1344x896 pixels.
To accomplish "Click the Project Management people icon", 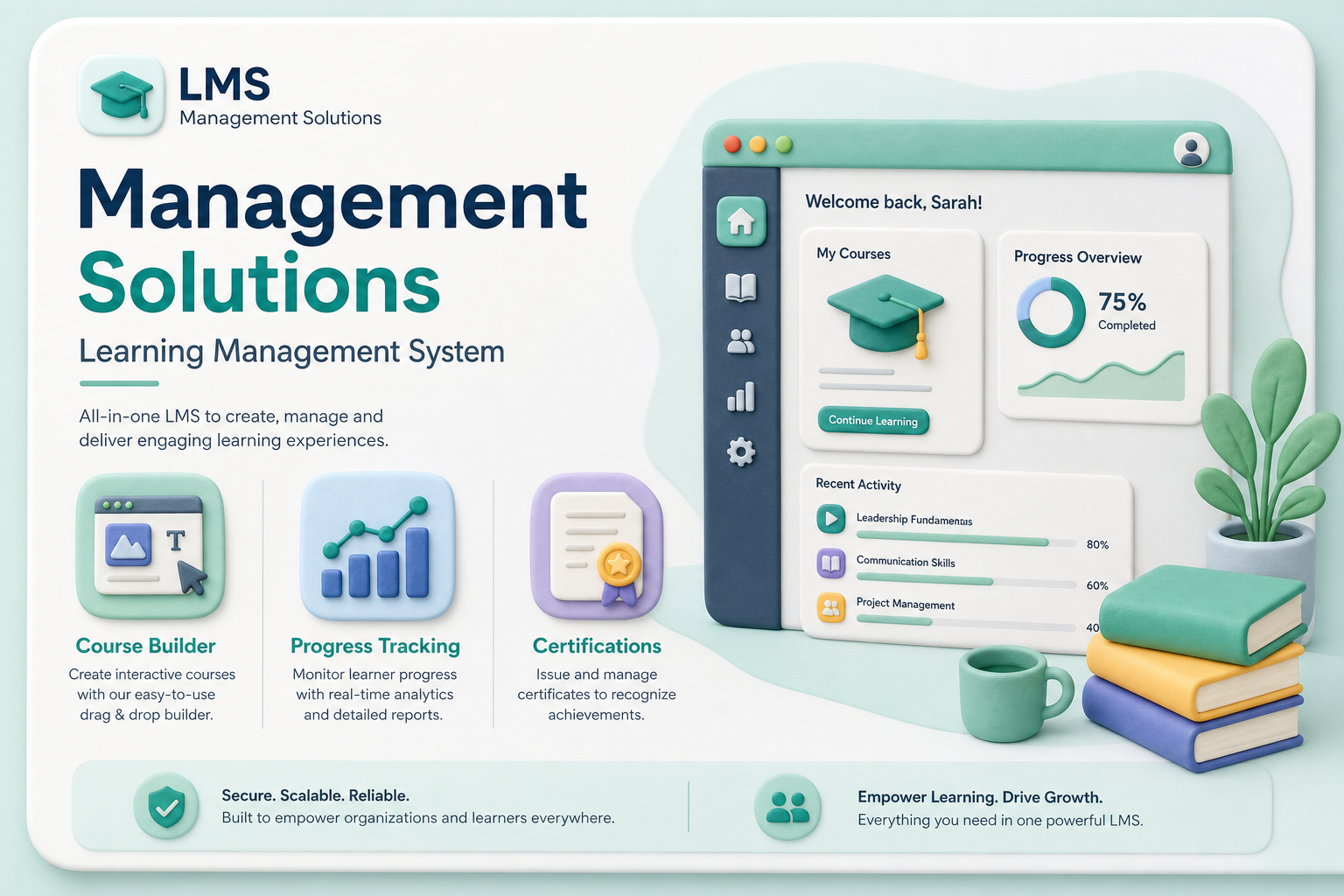I will coord(830,607).
